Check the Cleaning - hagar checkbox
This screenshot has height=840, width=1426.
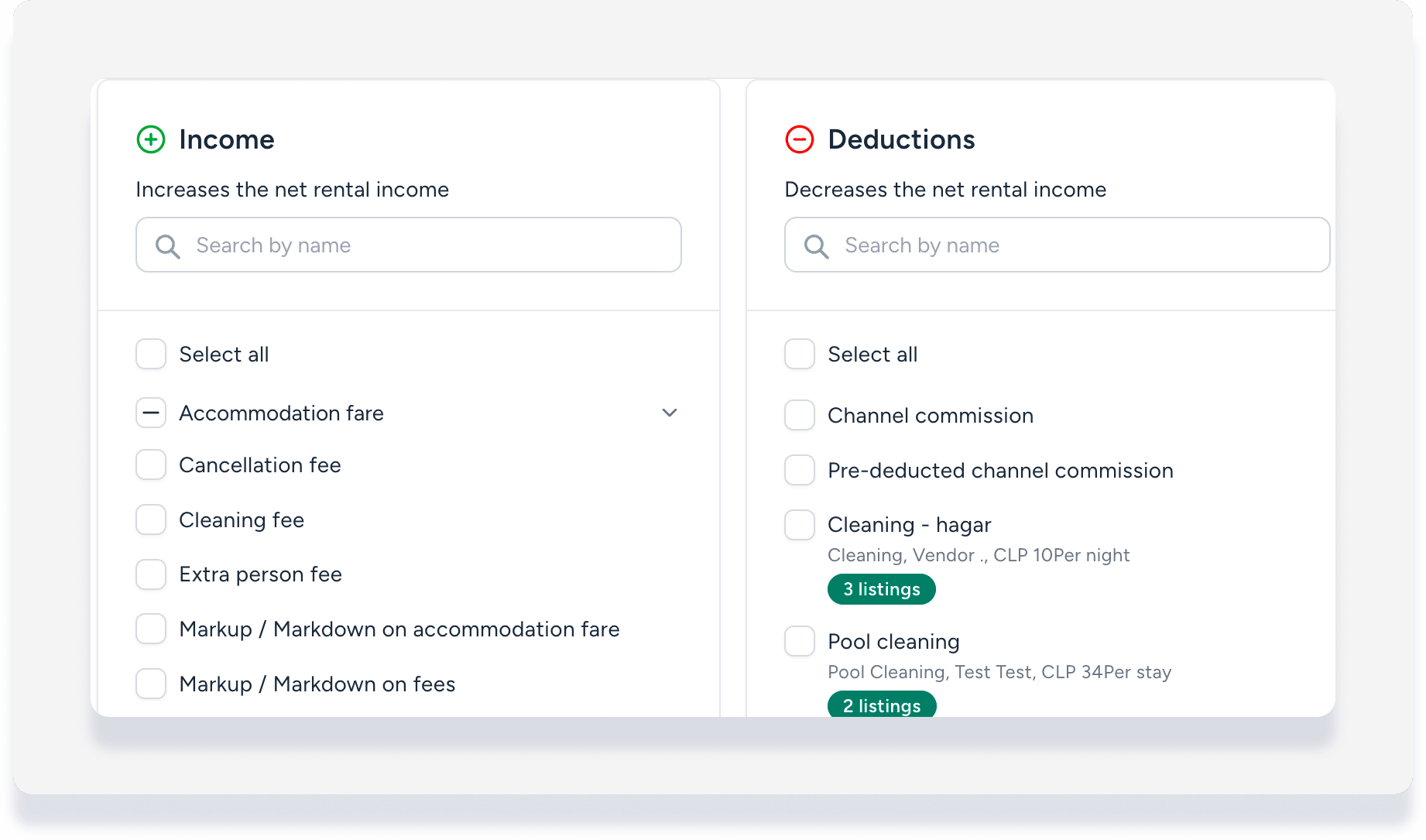click(800, 525)
